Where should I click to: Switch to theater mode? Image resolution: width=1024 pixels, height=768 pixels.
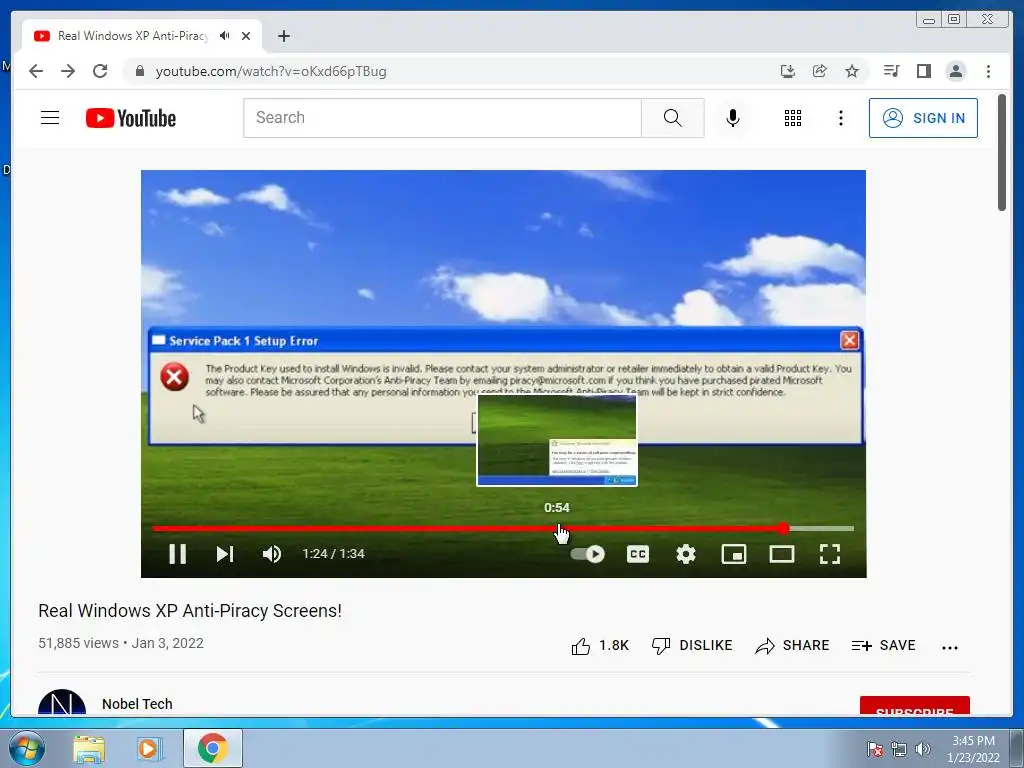pyautogui.click(x=782, y=554)
